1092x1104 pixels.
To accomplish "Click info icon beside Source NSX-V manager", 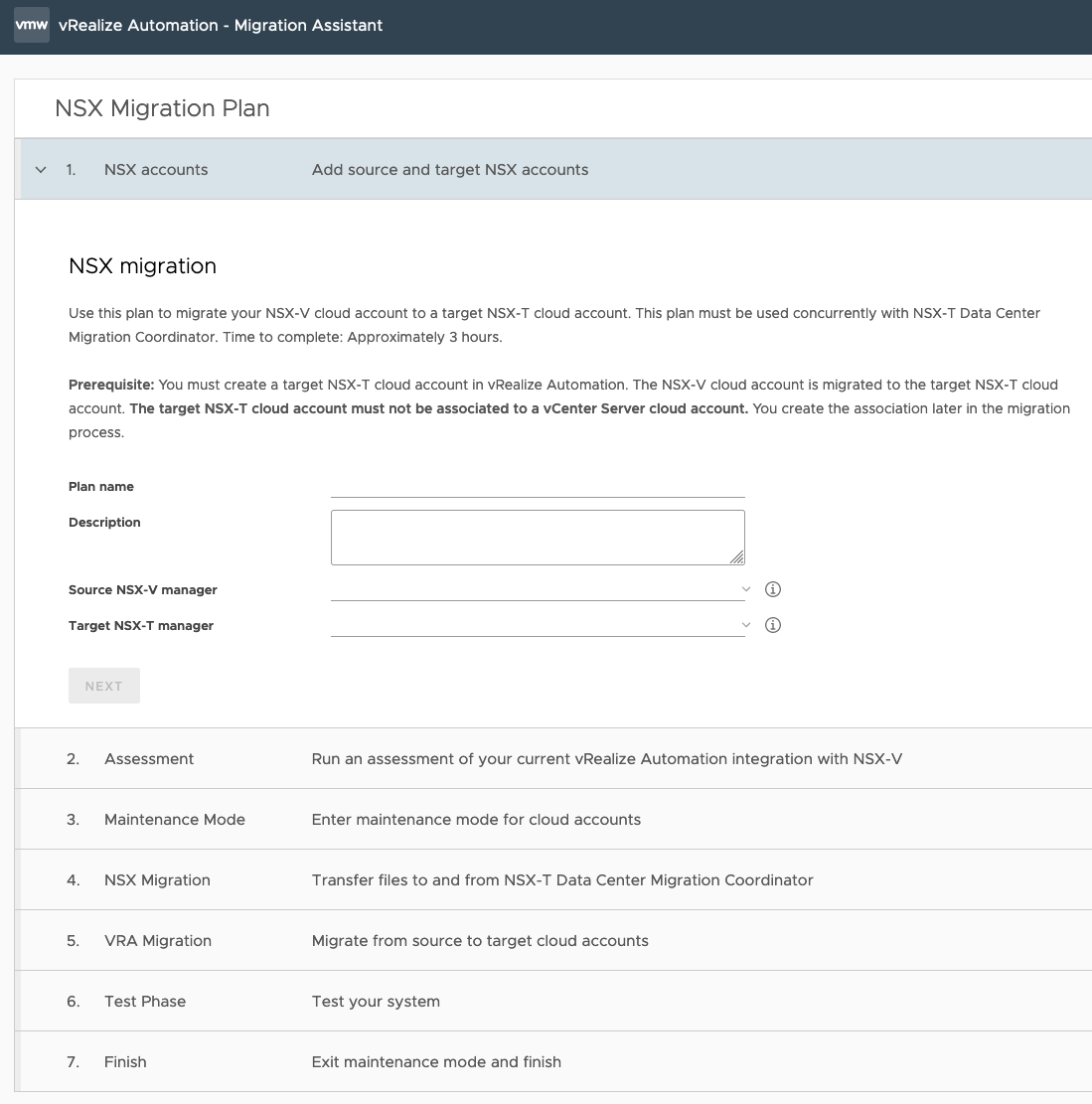I will [773, 589].
